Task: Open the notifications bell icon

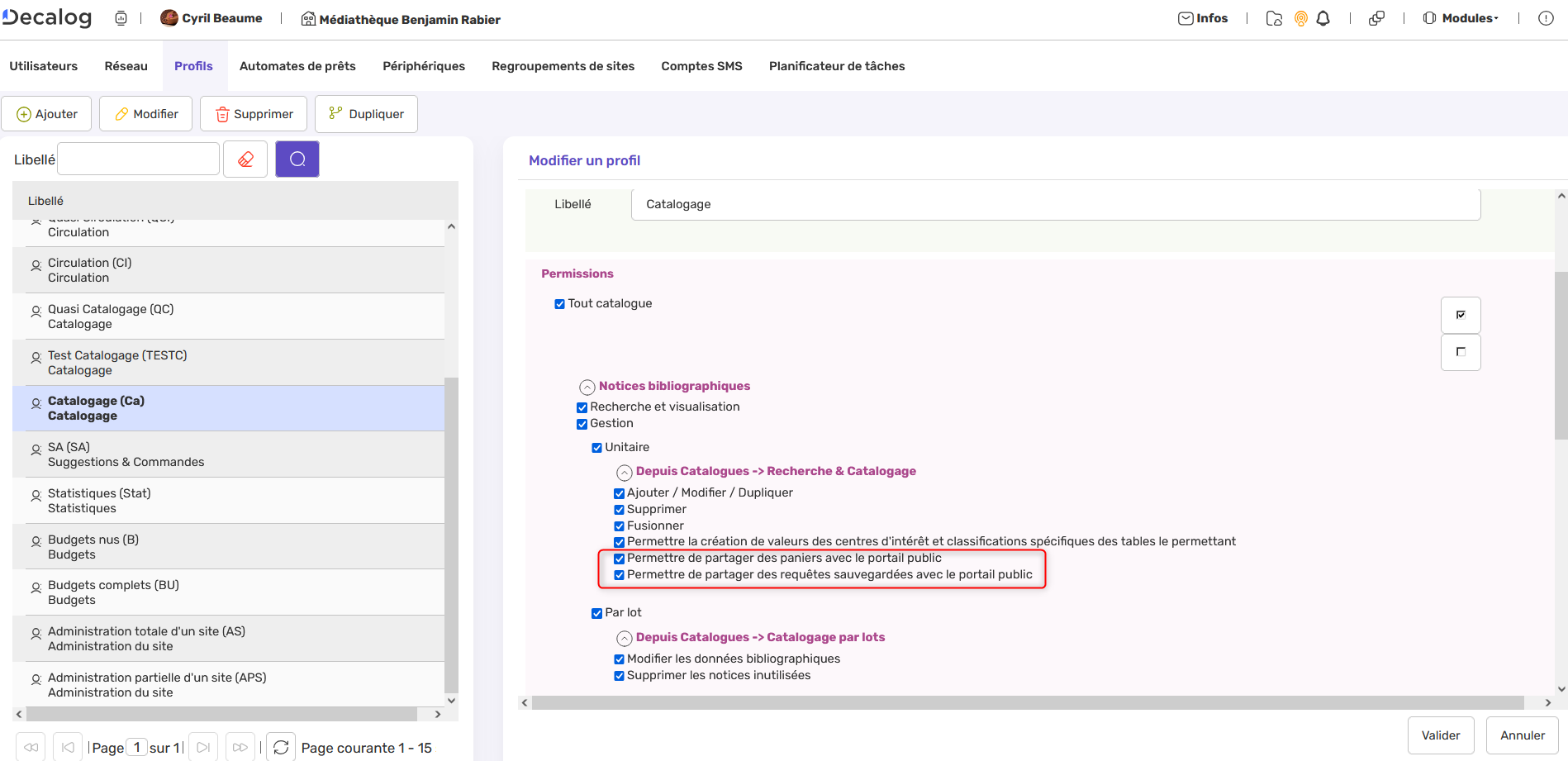Action: coord(1323,17)
